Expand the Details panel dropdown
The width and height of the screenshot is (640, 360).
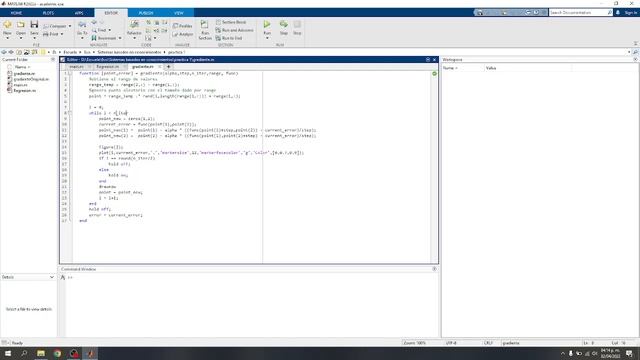tap(52, 277)
